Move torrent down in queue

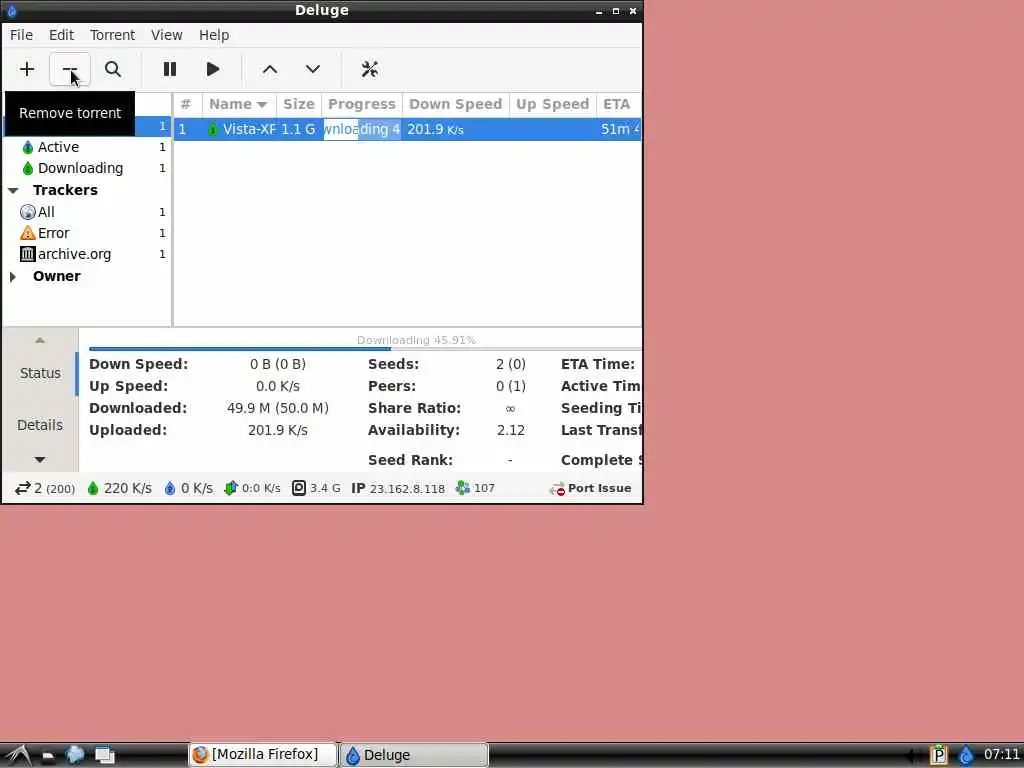pyautogui.click(x=313, y=69)
